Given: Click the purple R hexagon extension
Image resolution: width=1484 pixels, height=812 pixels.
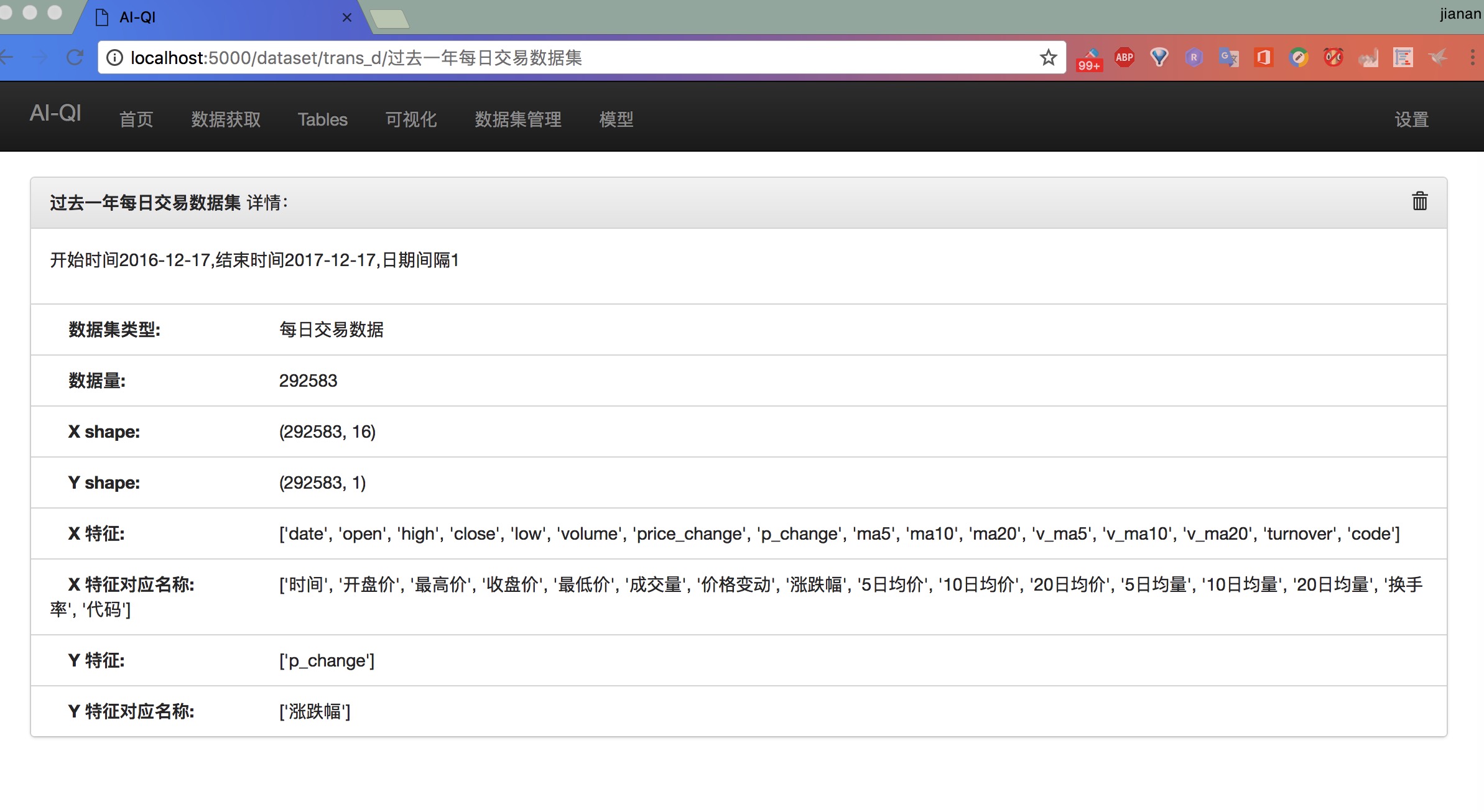Looking at the screenshot, I should point(1194,58).
